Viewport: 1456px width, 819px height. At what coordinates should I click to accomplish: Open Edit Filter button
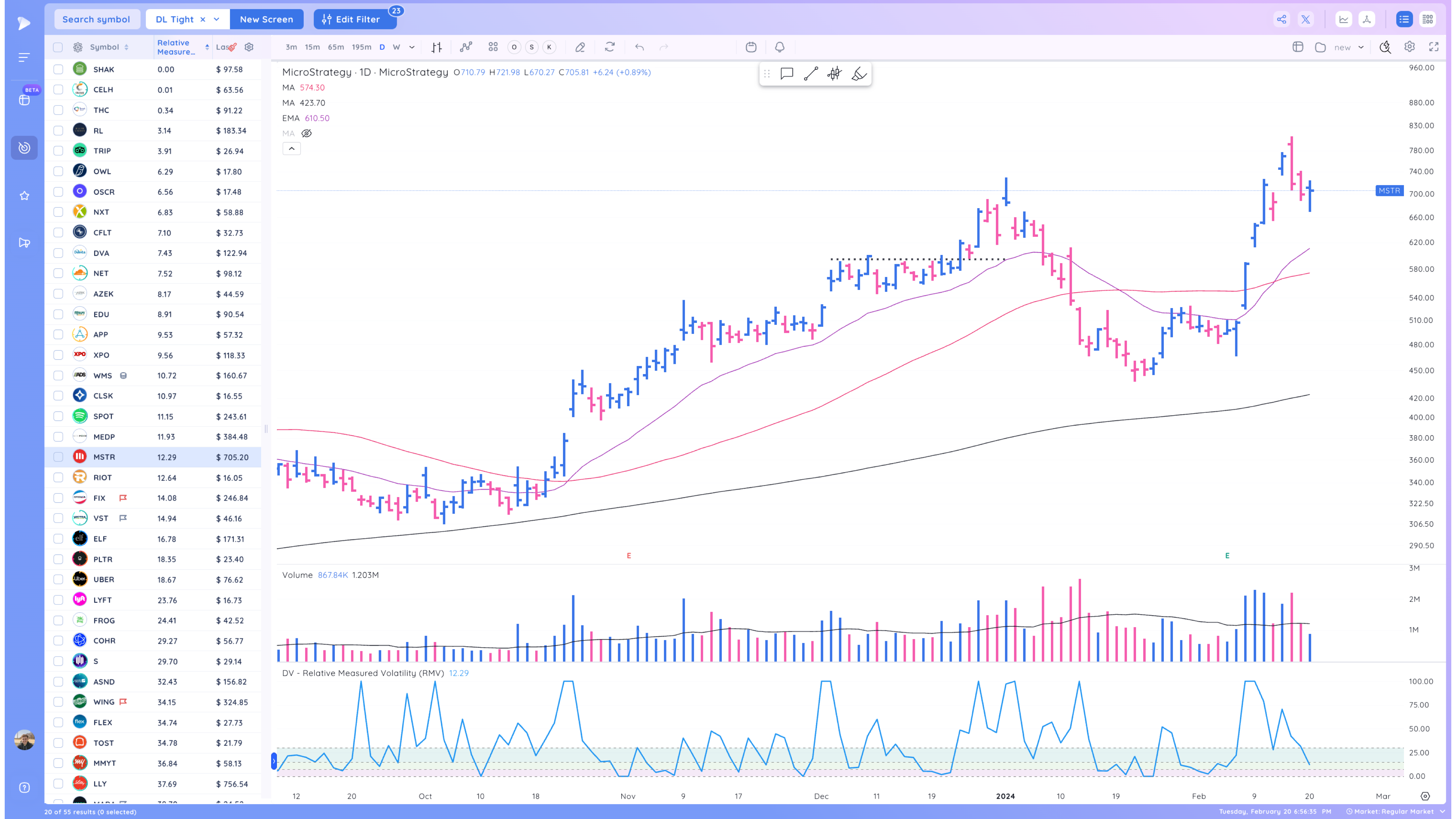[x=355, y=19]
